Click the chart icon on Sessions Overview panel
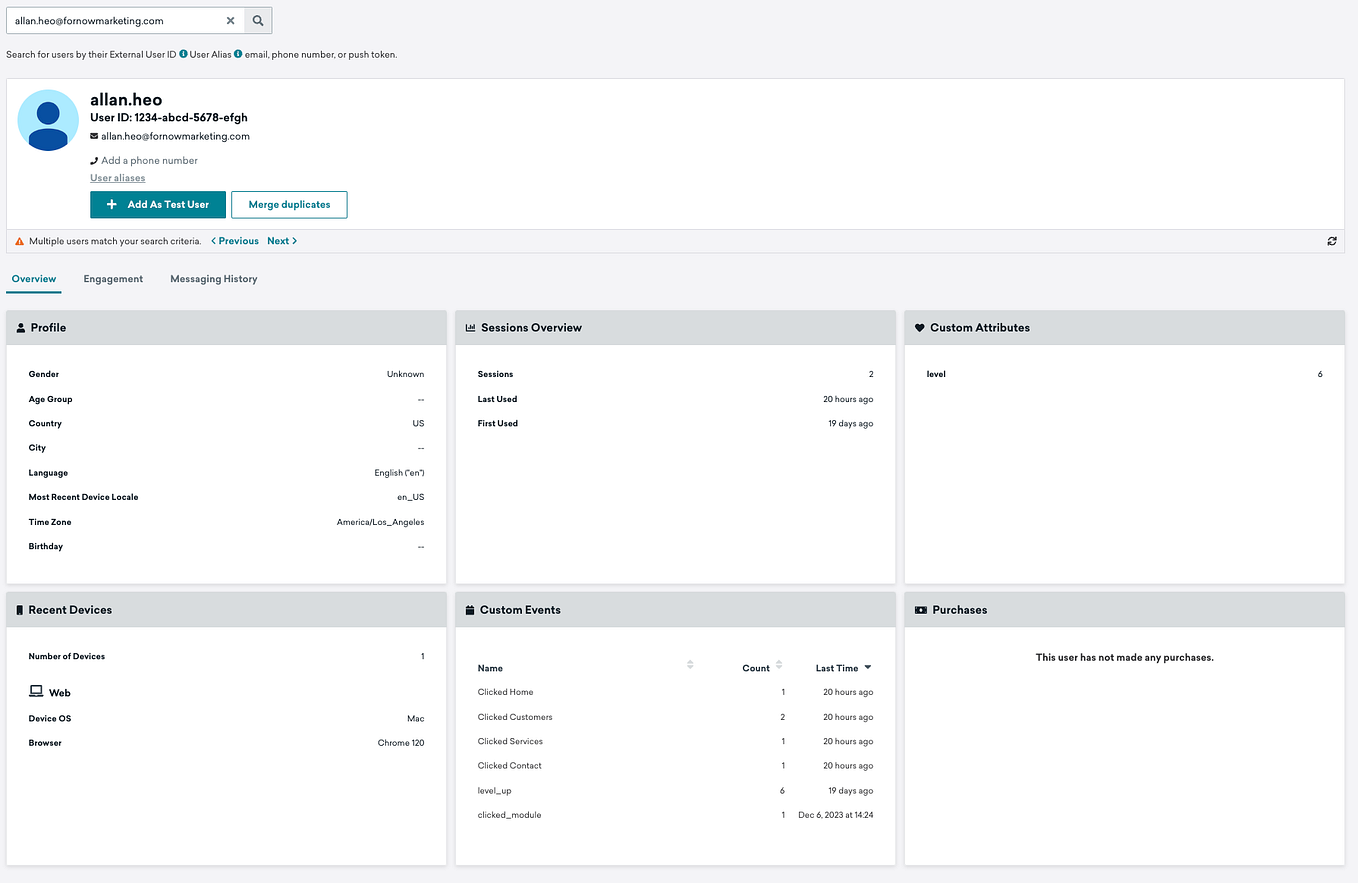The height and width of the screenshot is (883, 1358). [x=470, y=327]
